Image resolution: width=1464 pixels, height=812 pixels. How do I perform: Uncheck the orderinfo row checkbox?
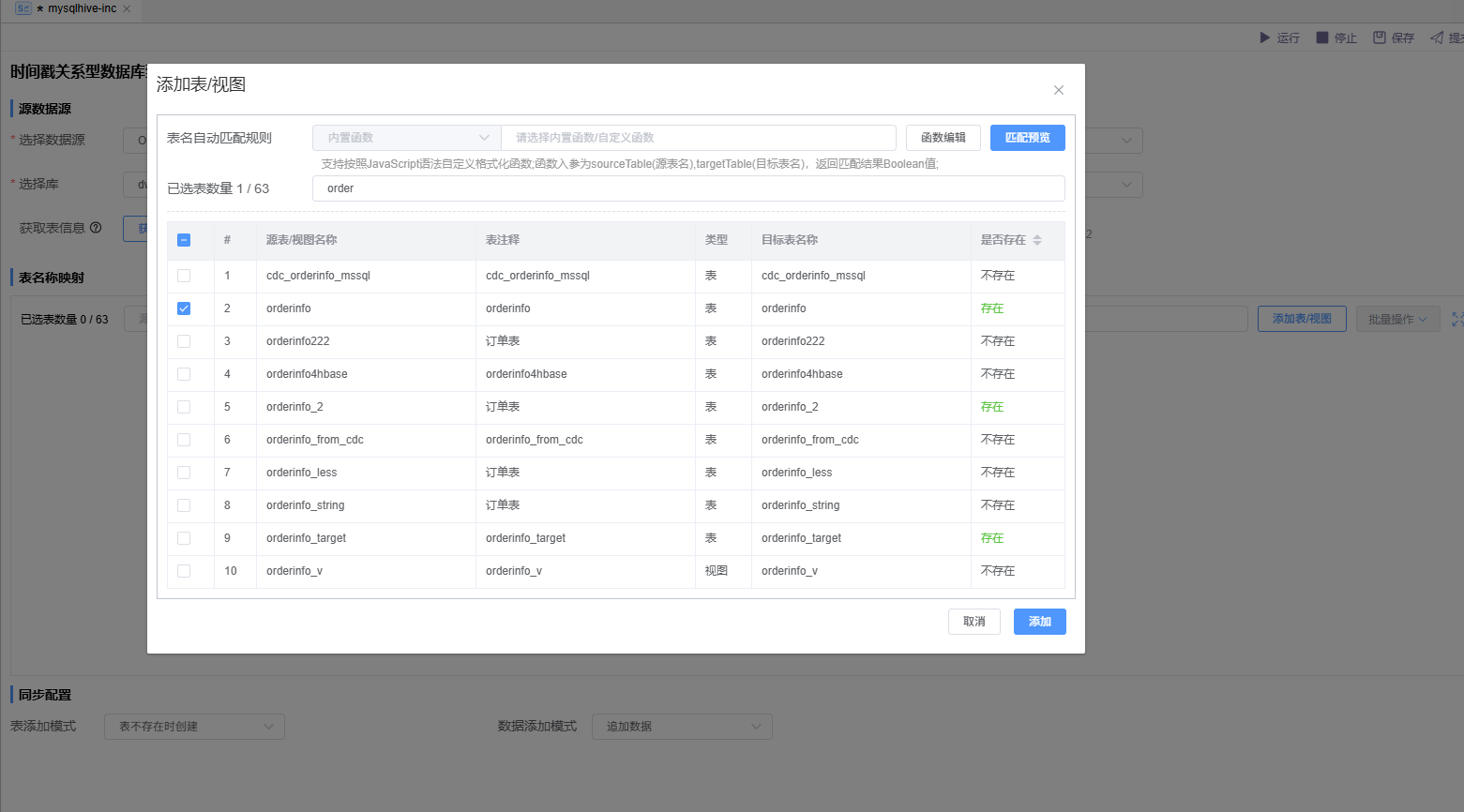[184, 308]
